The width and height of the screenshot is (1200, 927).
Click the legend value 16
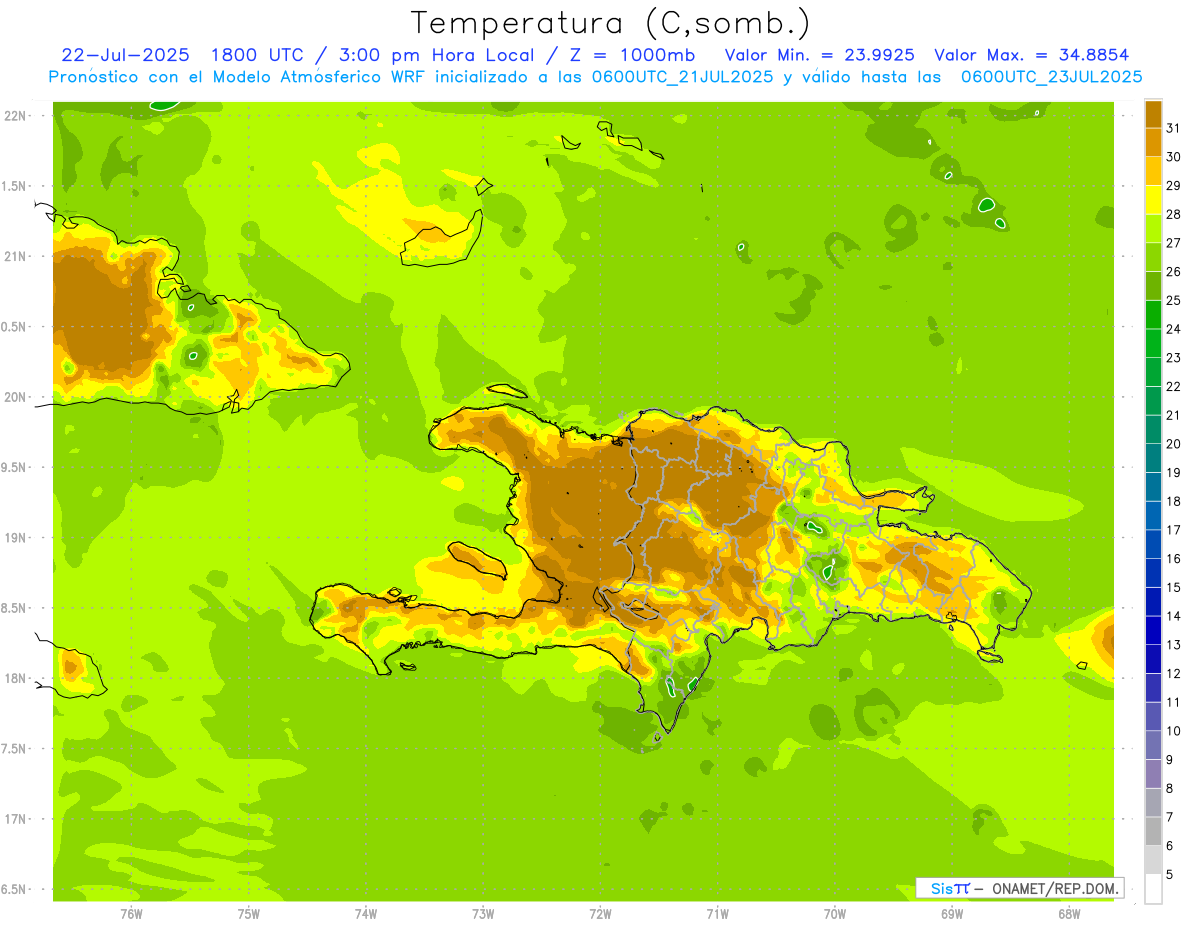click(1173, 559)
